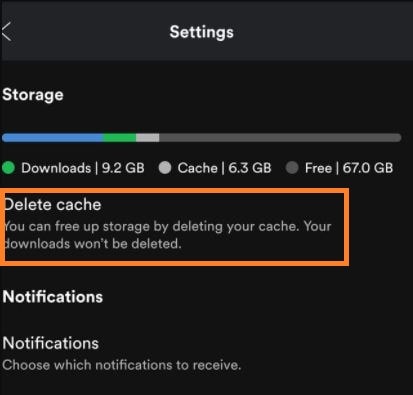Screen dimensions: 413x395
Task: Click the Cache 6.3 GB label
Action: pos(224,168)
